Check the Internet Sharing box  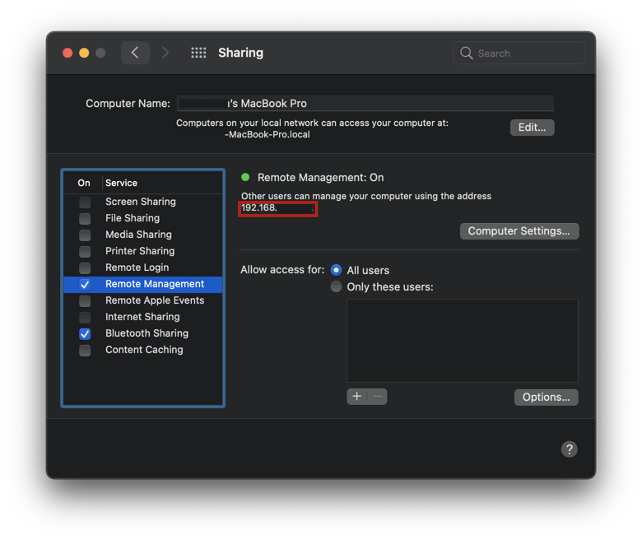click(x=85, y=317)
